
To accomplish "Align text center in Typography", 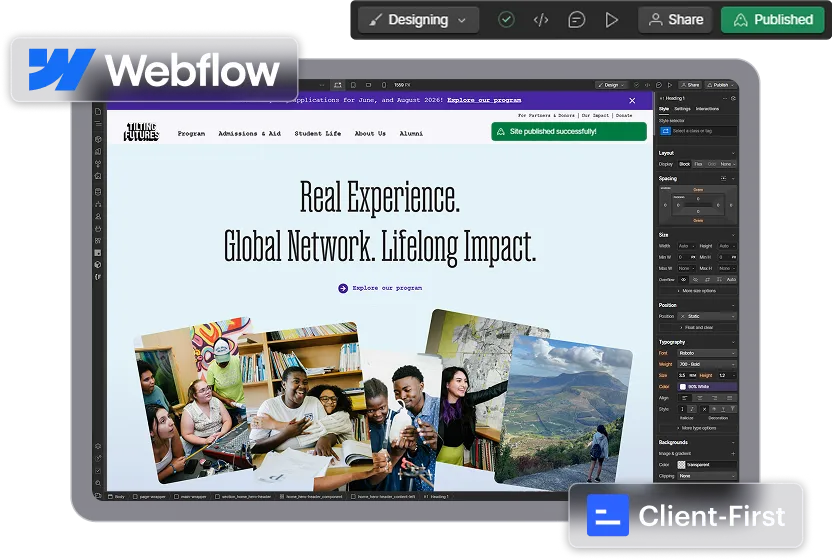I will (x=700, y=398).
